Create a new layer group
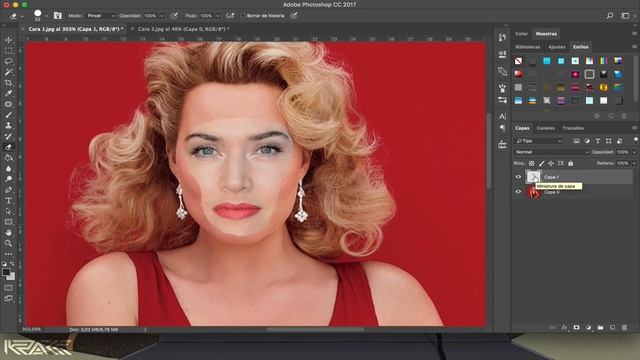The image size is (640, 360). tap(600, 327)
